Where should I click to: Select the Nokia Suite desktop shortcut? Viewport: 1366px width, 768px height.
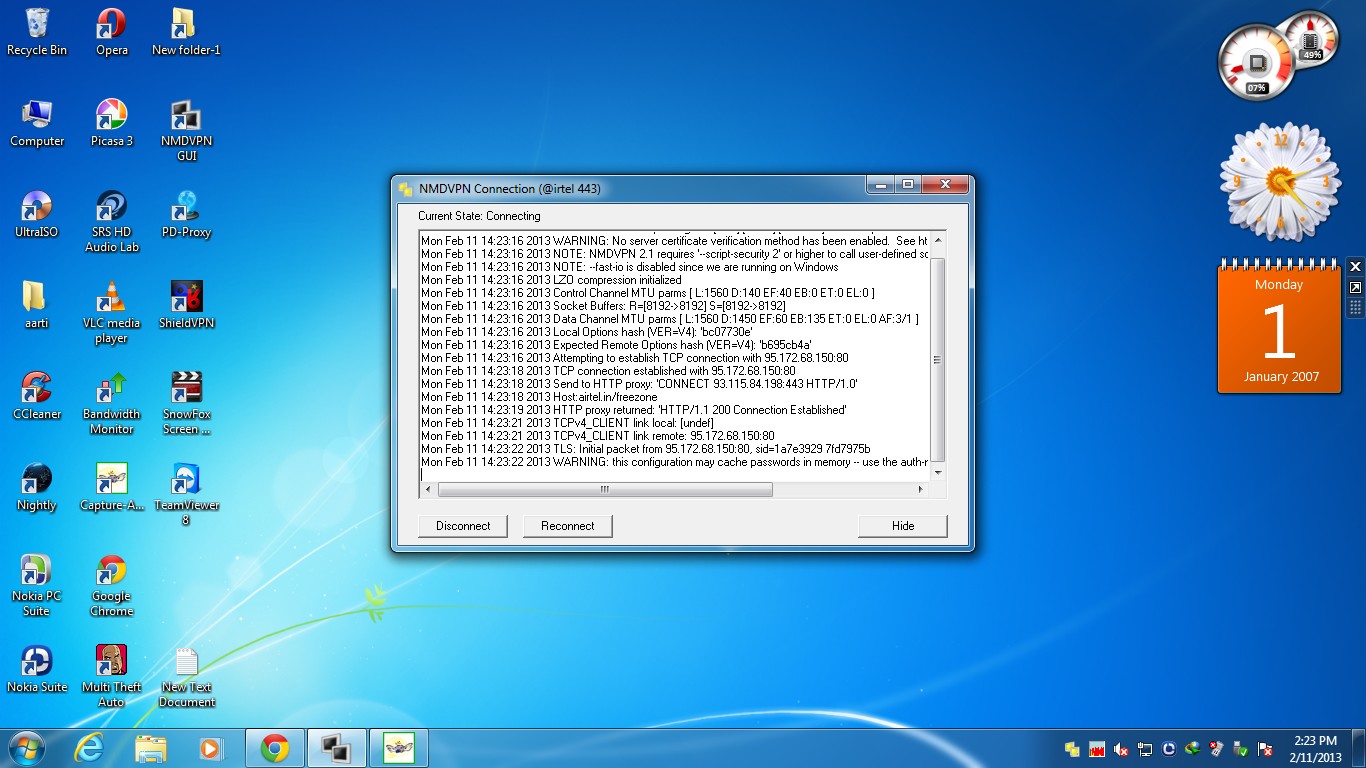[37, 669]
